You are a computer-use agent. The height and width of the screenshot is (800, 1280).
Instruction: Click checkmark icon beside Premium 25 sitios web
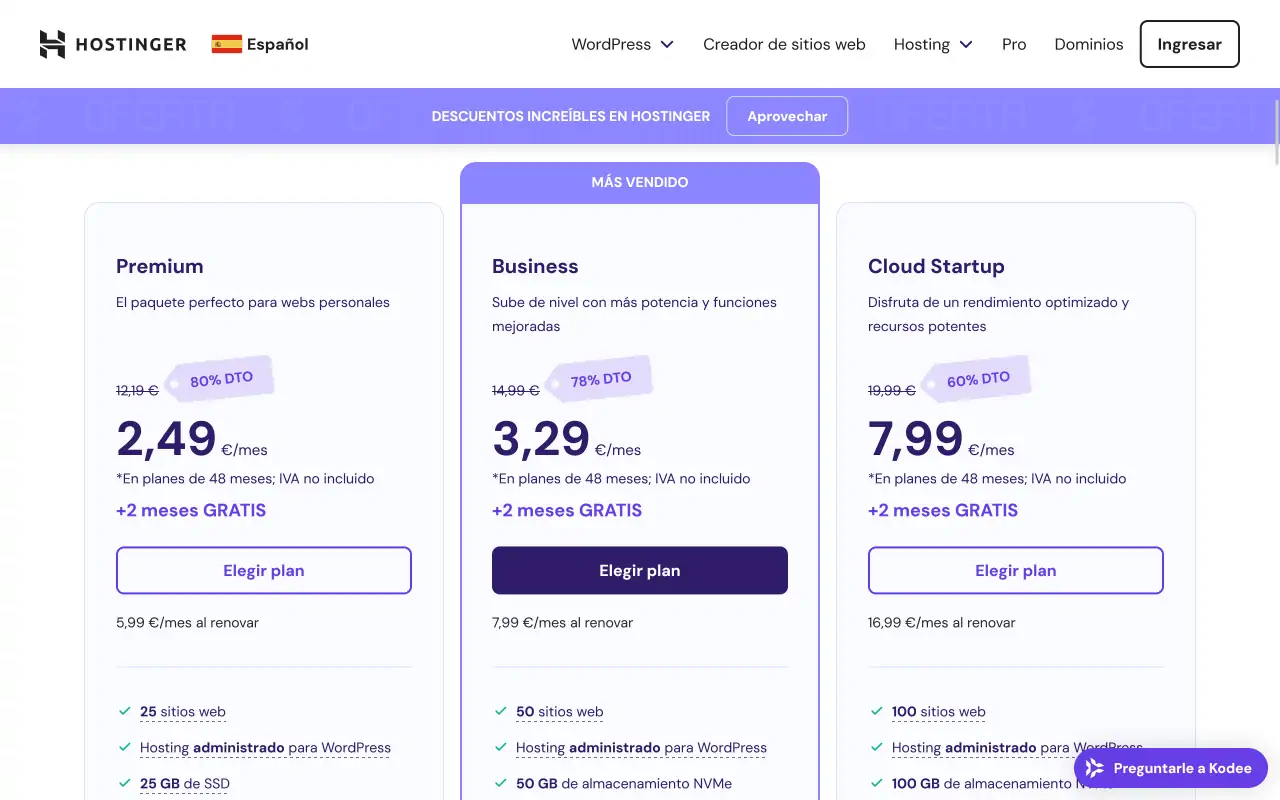pos(125,712)
